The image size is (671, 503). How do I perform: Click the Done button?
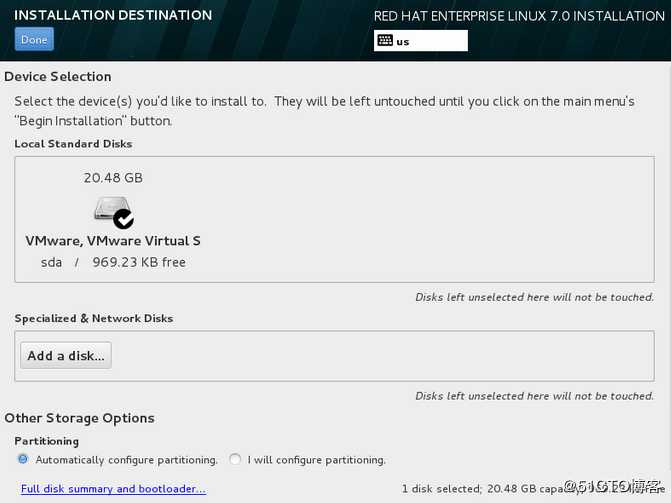pos(34,40)
